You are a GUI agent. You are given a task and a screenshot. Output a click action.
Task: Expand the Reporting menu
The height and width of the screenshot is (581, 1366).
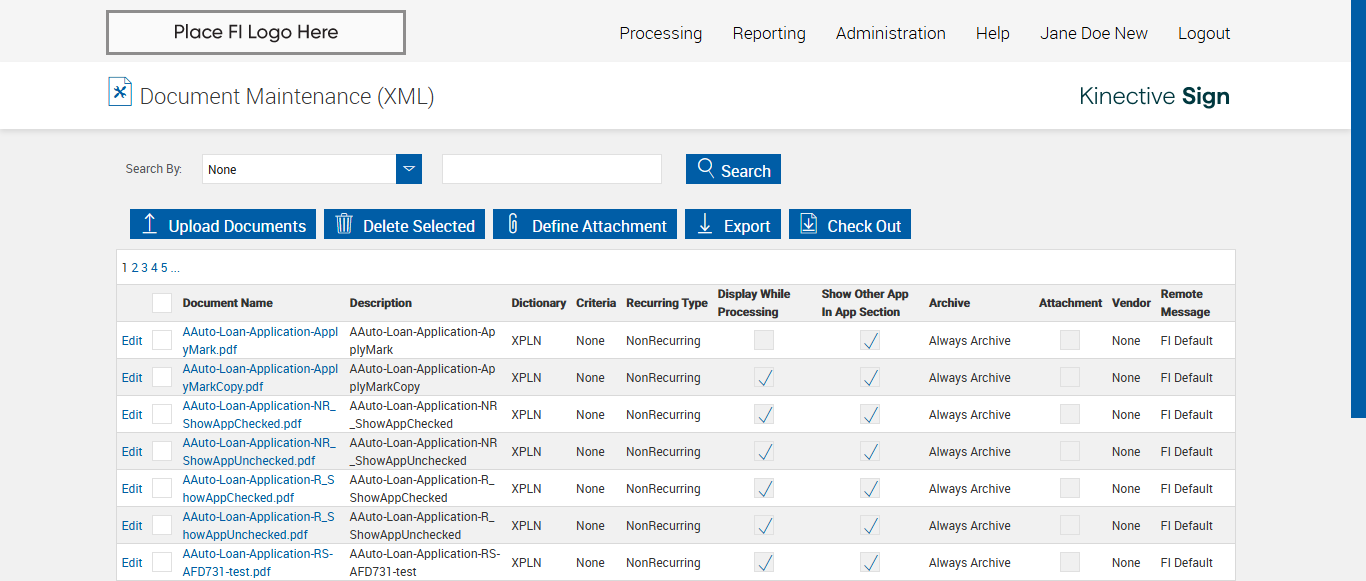tap(769, 33)
